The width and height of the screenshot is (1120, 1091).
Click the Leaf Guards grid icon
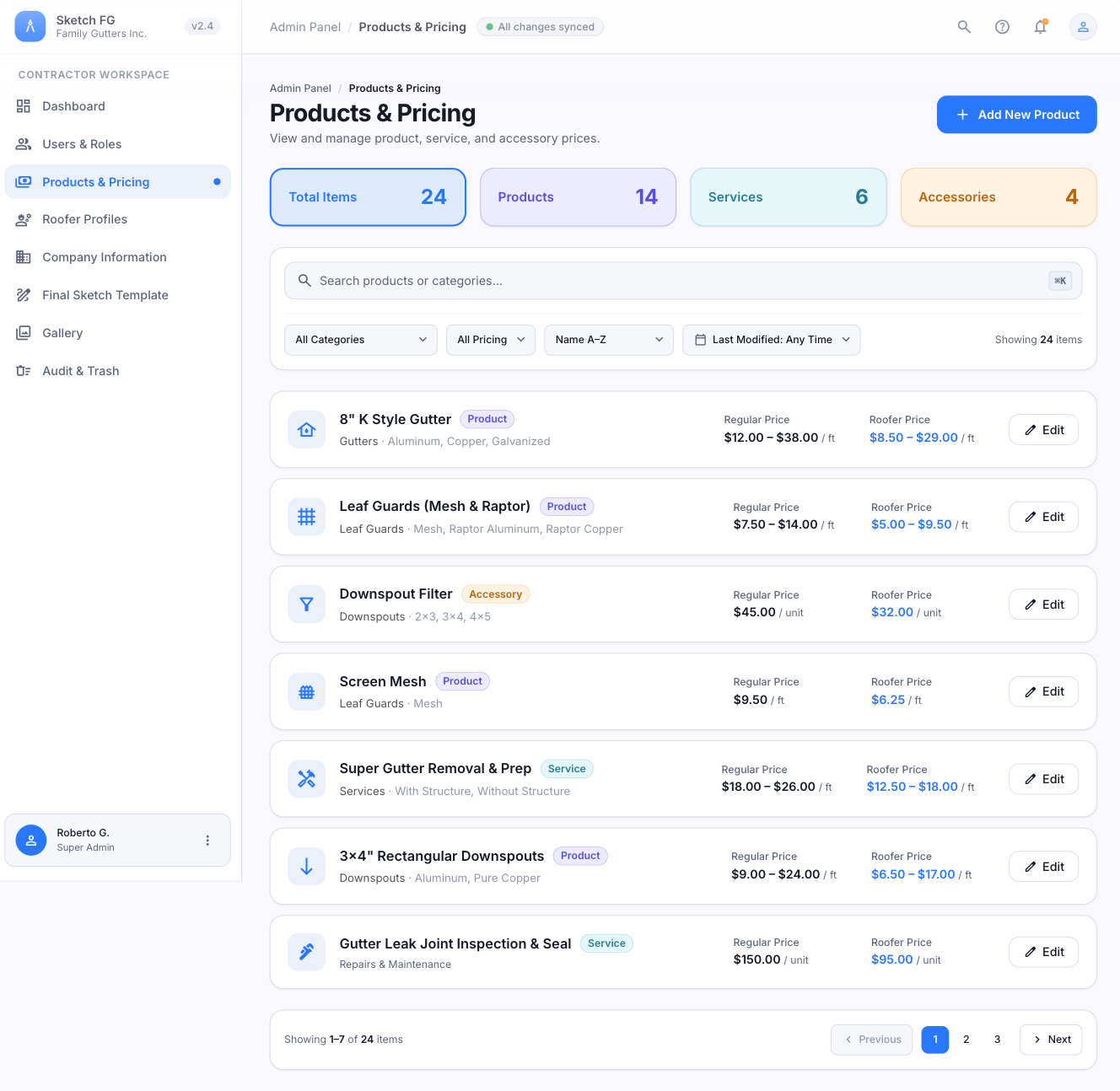tap(306, 517)
